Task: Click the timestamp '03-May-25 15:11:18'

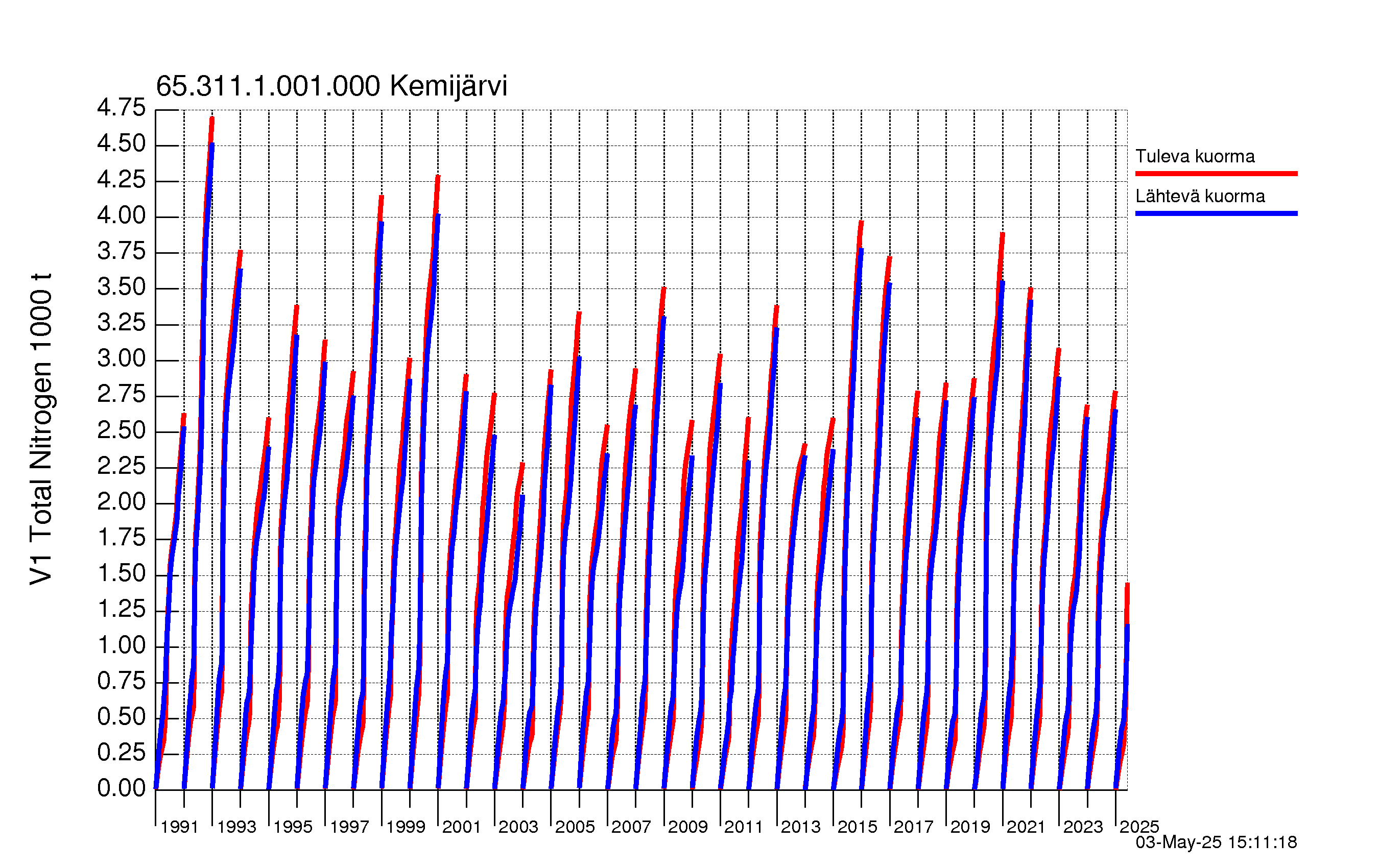Action: point(1216,842)
